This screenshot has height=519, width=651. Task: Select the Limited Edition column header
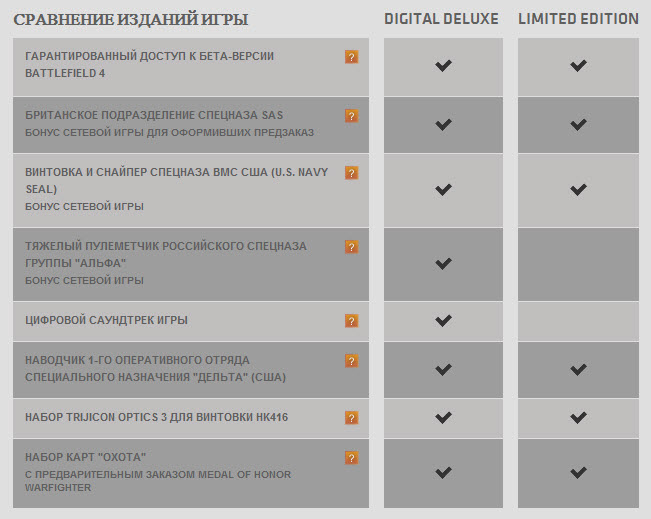578,19
